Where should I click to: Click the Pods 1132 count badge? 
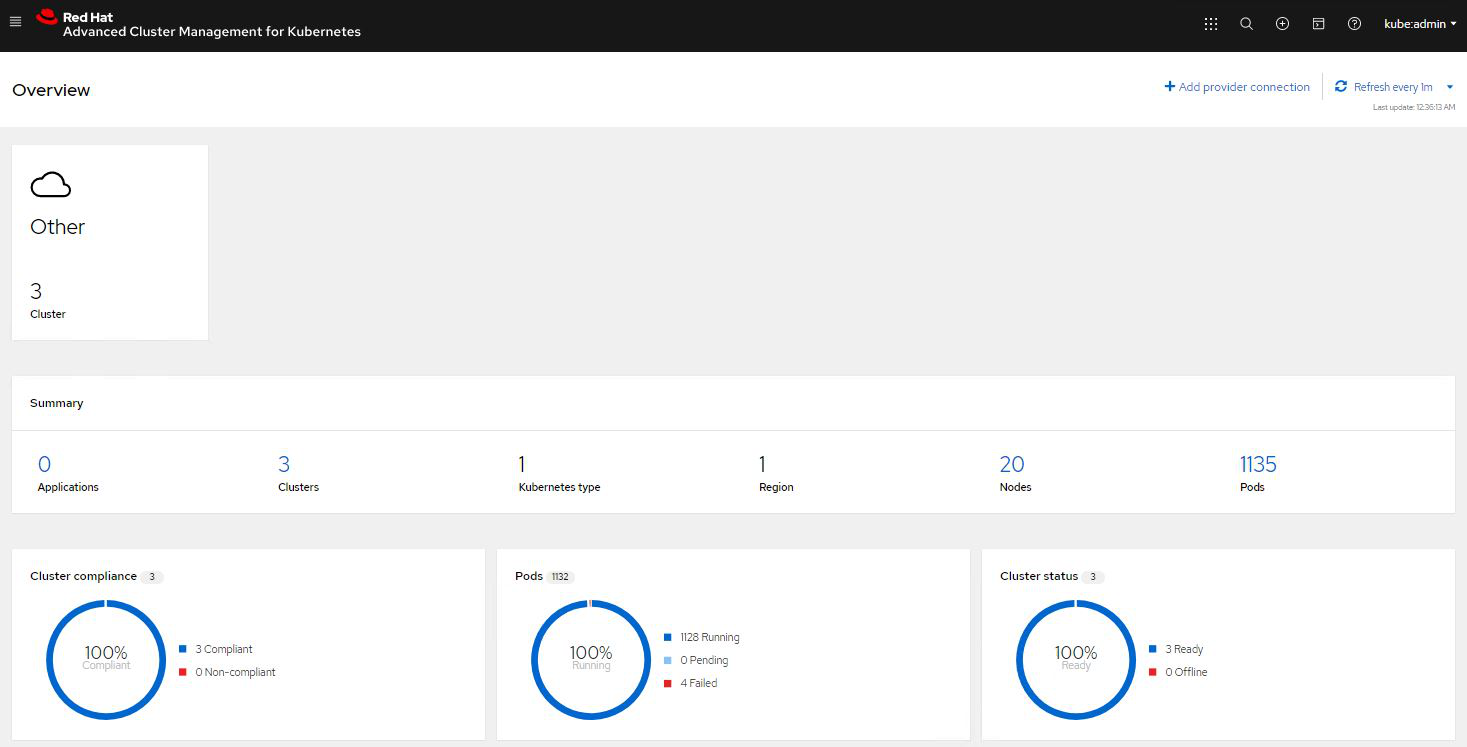561,577
